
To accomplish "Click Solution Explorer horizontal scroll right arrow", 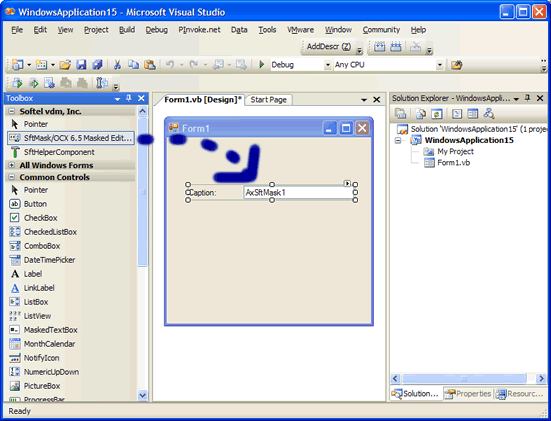I will coord(541,378).
